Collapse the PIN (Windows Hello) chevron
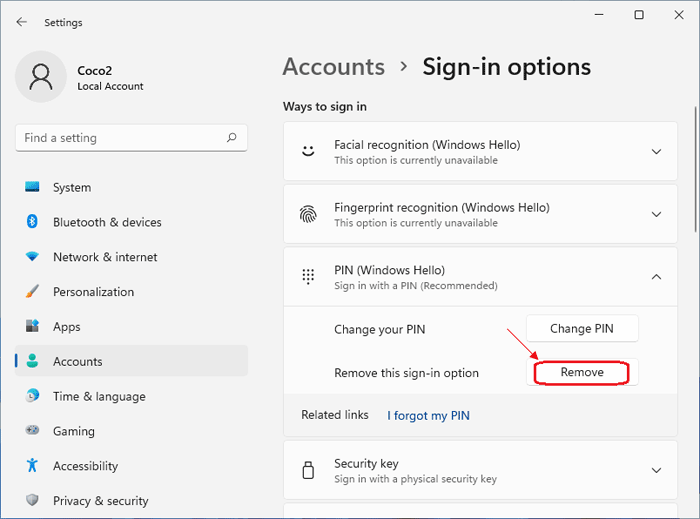The image size is (700, 519). [656, 277]
